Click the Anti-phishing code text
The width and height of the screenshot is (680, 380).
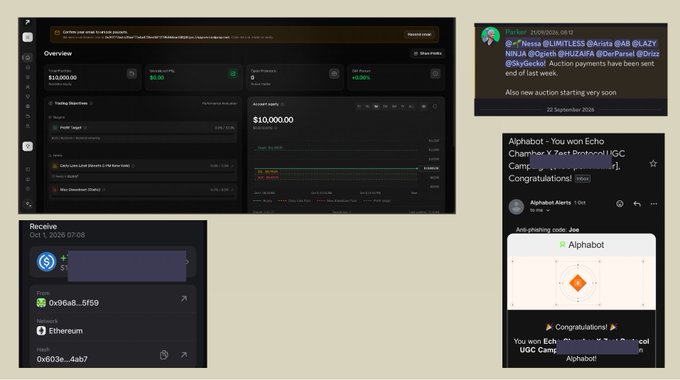[x=547, y=229]
